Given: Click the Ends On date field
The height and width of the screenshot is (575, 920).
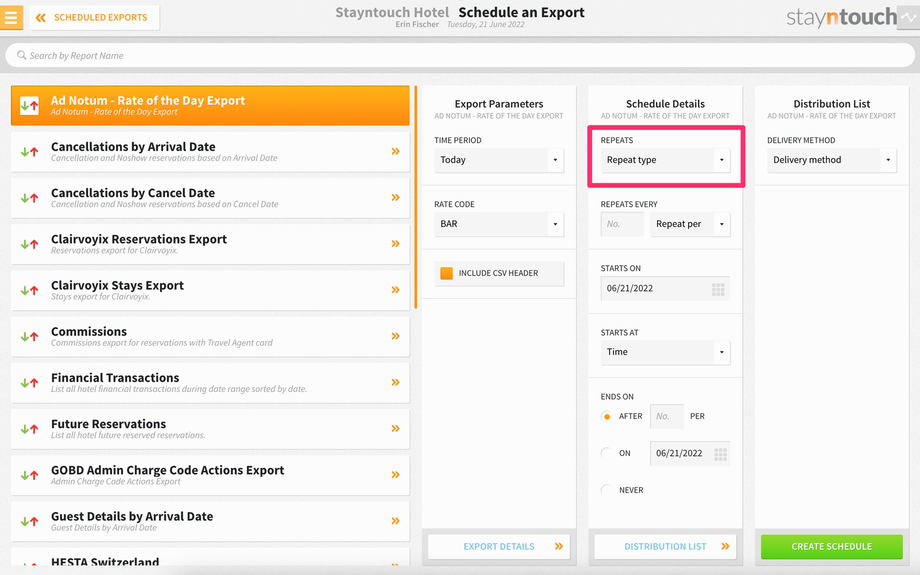Looking at the screenshot, I should [x=690, y=454].
